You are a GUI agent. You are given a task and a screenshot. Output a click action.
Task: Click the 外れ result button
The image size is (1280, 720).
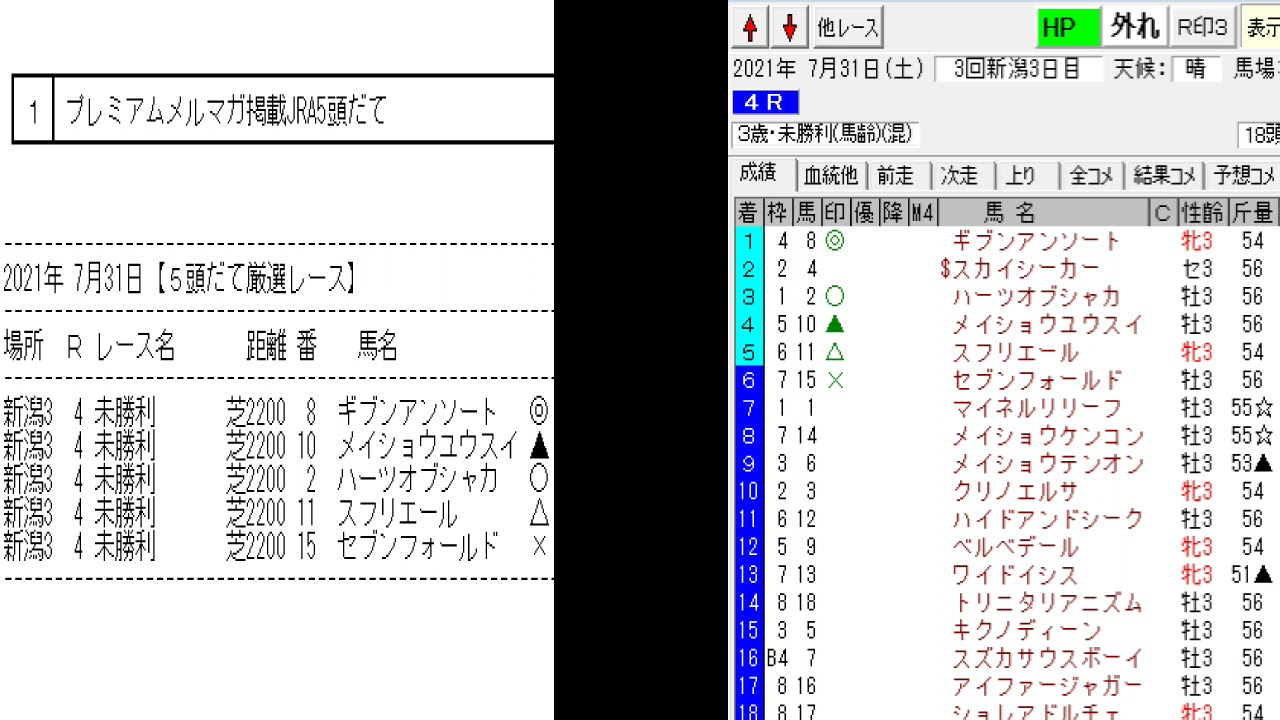[1134, 28]
